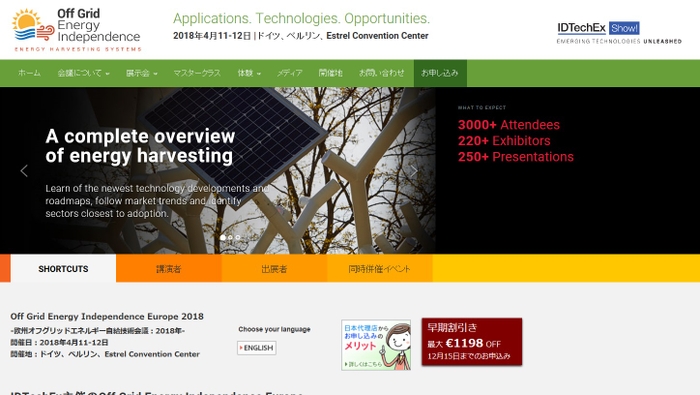Select the 同時併催イベント tab
This screenshot has height=395, width=700.
point(379,269)
